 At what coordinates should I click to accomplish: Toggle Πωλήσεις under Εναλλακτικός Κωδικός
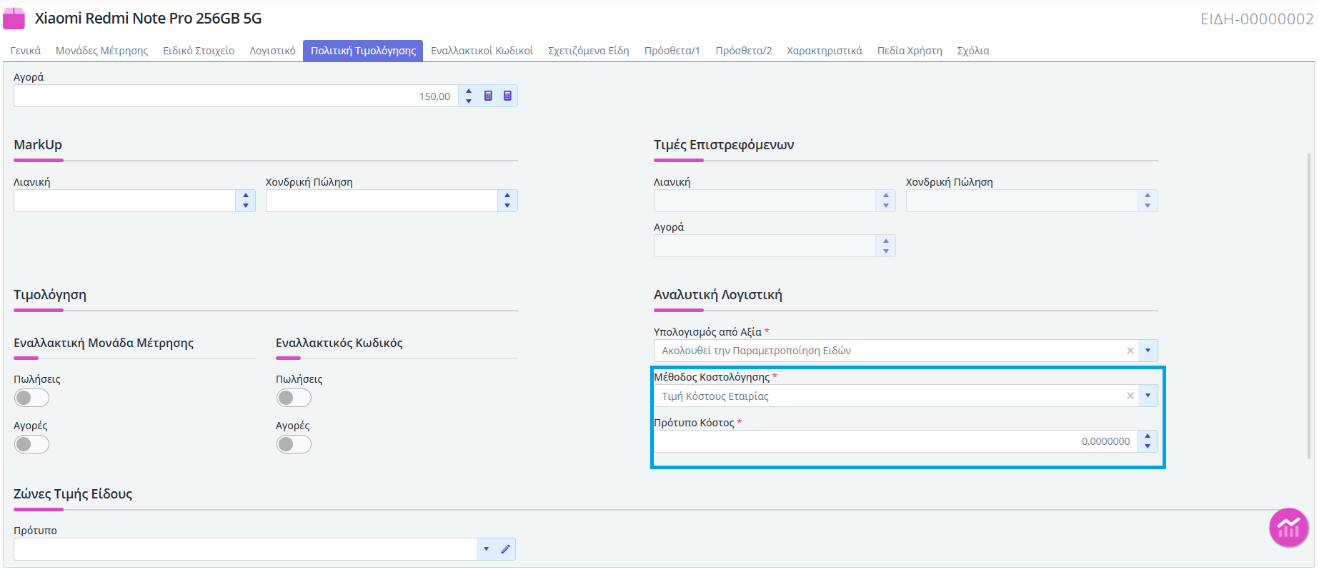click(293, 398)
